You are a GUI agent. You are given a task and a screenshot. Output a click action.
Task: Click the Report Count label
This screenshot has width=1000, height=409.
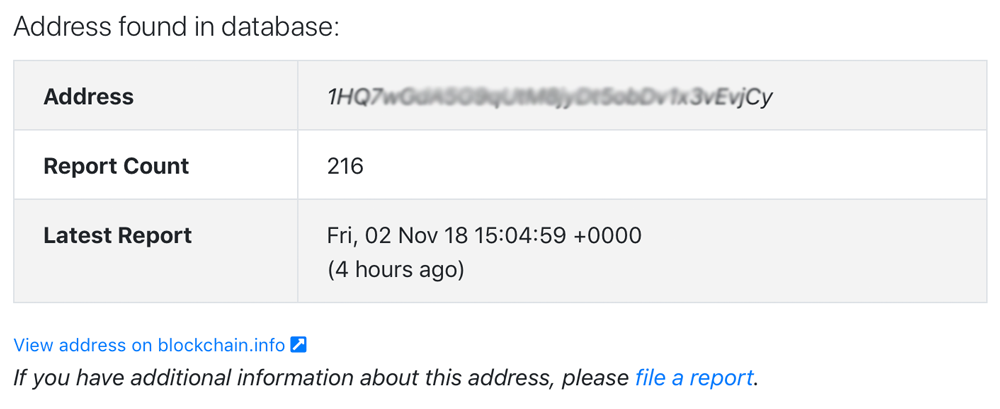(116, 167)
